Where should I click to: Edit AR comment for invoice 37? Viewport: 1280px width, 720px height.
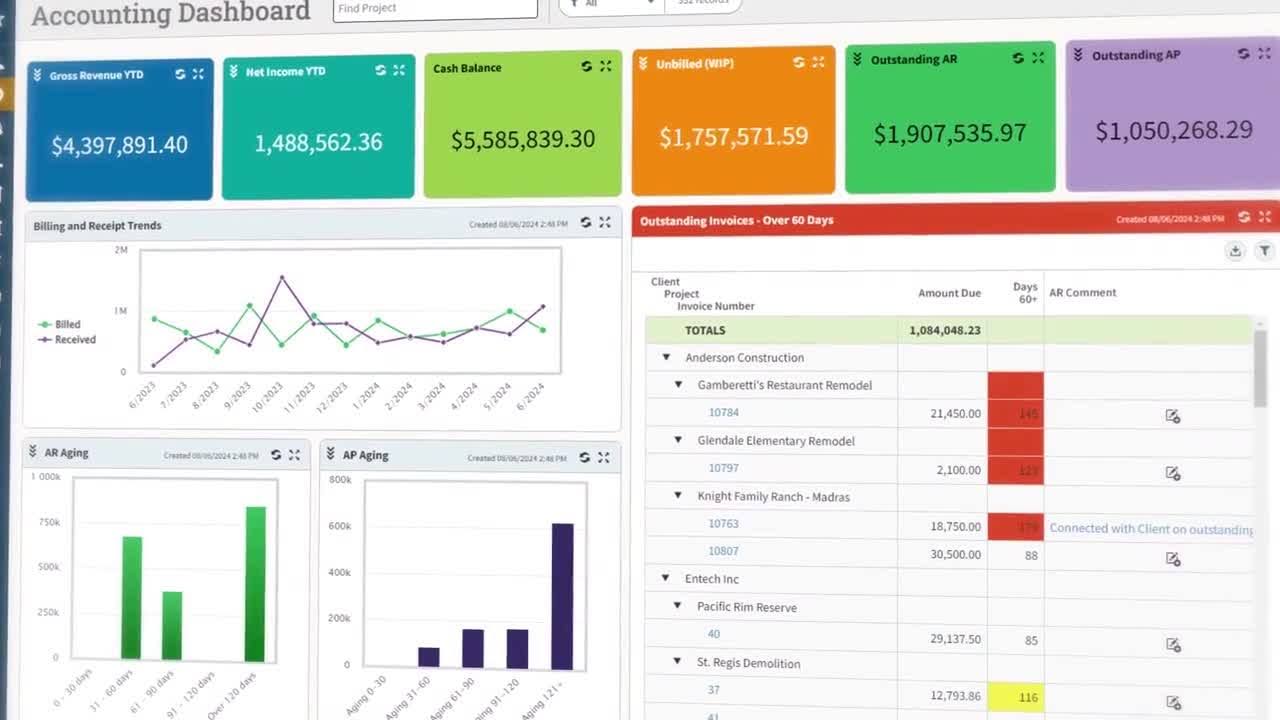pos(1173,702)
